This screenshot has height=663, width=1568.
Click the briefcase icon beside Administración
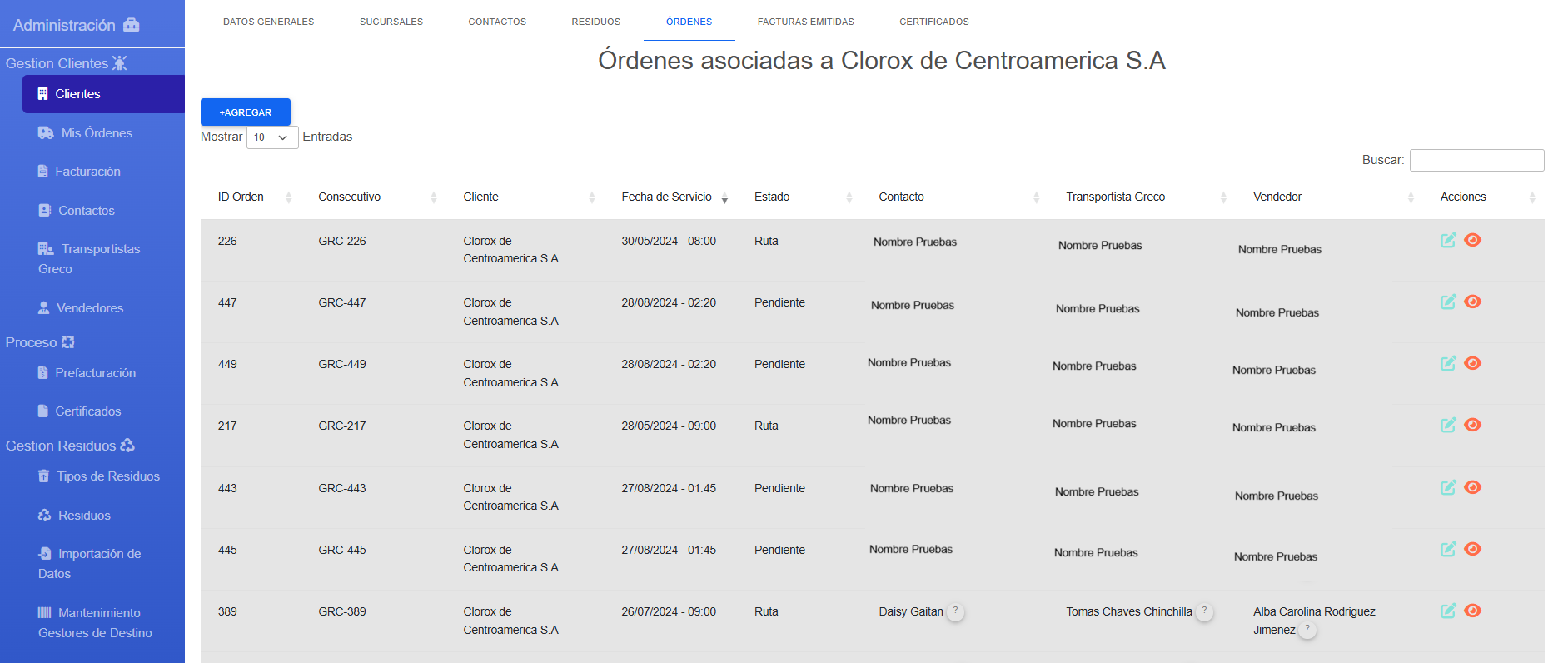pyautogui.click(x=132, y=25)
